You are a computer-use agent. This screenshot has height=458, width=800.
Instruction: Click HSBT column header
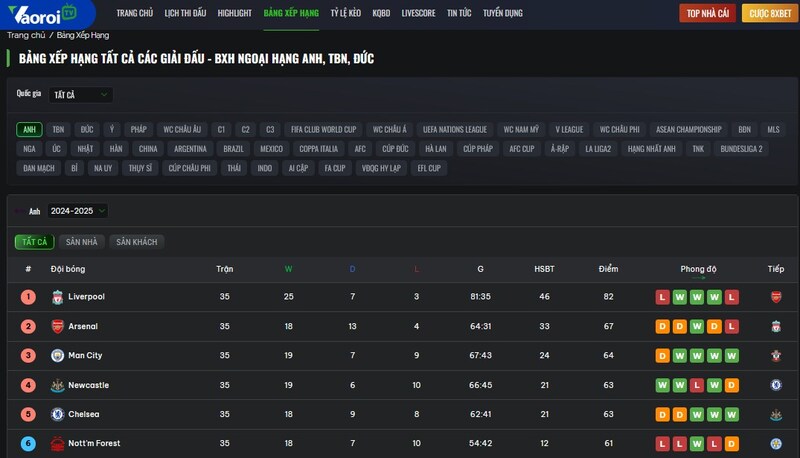point(544,269)
